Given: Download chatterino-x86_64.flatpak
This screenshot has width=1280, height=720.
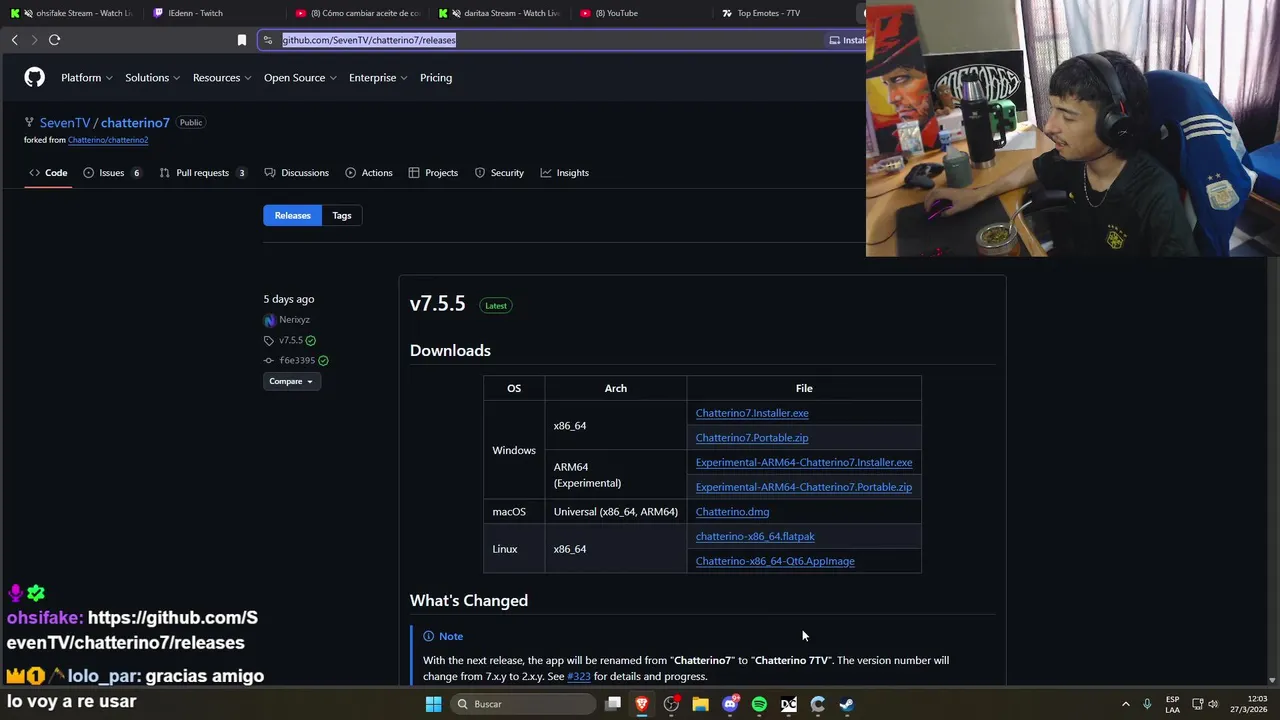Looking at the screenshot, I should tap(755, 537).
